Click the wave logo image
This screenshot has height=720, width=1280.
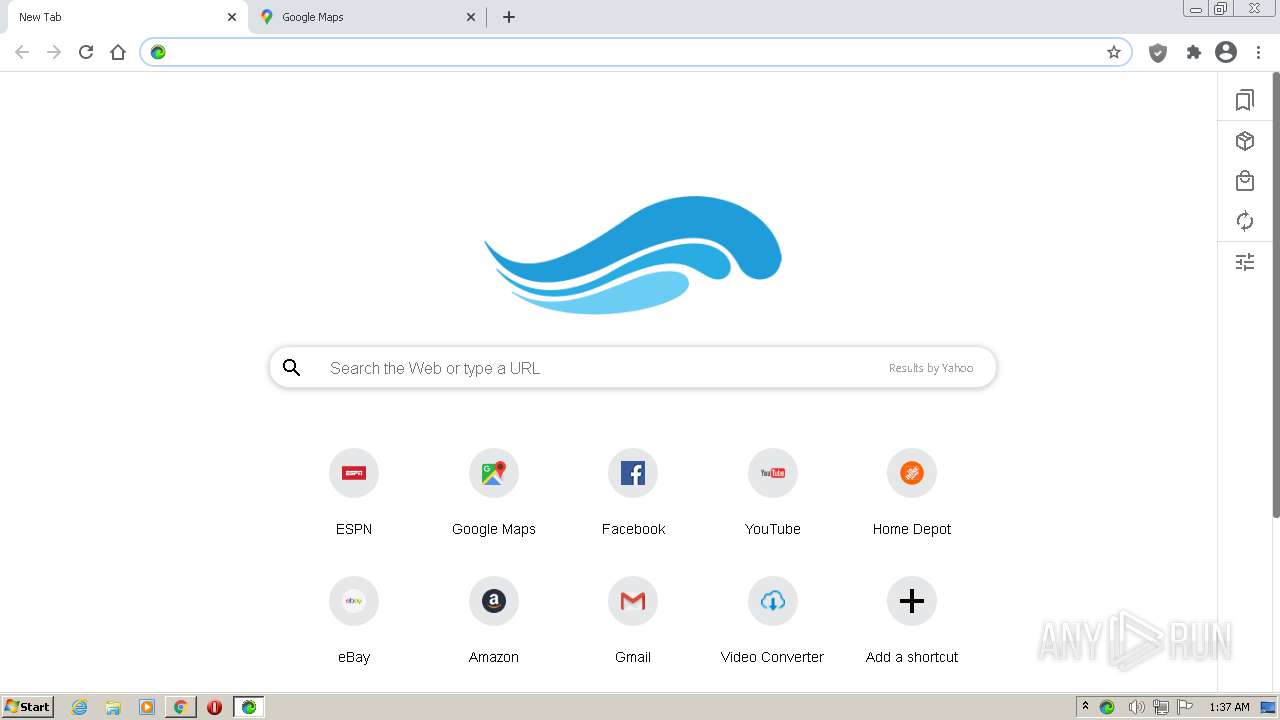pyautogui.click(x=633, y=255)
